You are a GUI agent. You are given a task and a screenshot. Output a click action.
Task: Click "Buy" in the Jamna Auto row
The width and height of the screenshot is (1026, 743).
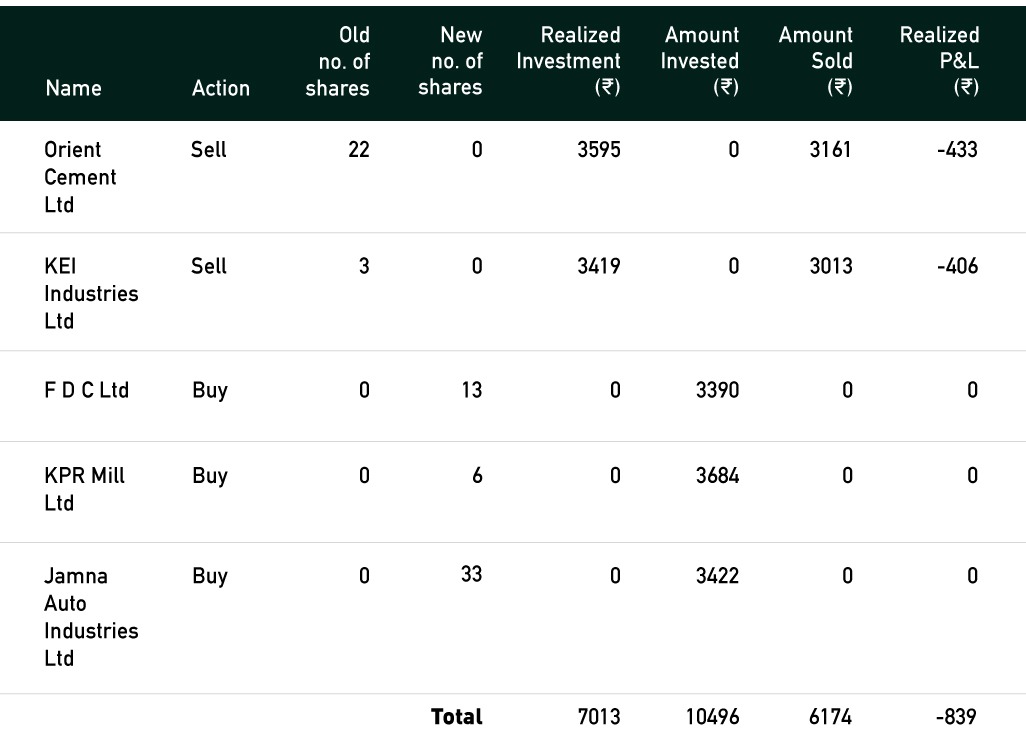(210, 576)
